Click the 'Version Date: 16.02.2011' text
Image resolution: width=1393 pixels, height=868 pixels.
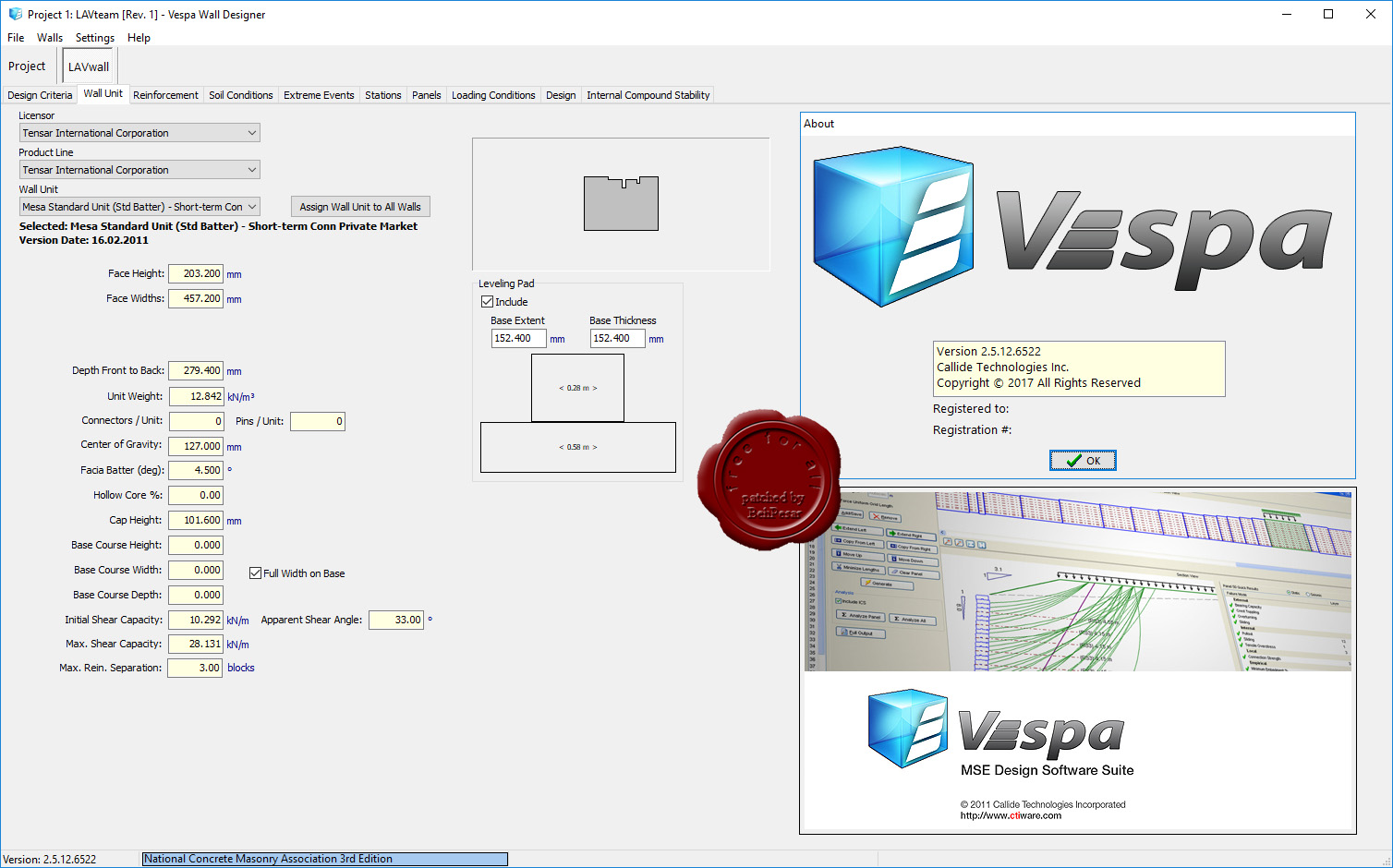(83, 240)
